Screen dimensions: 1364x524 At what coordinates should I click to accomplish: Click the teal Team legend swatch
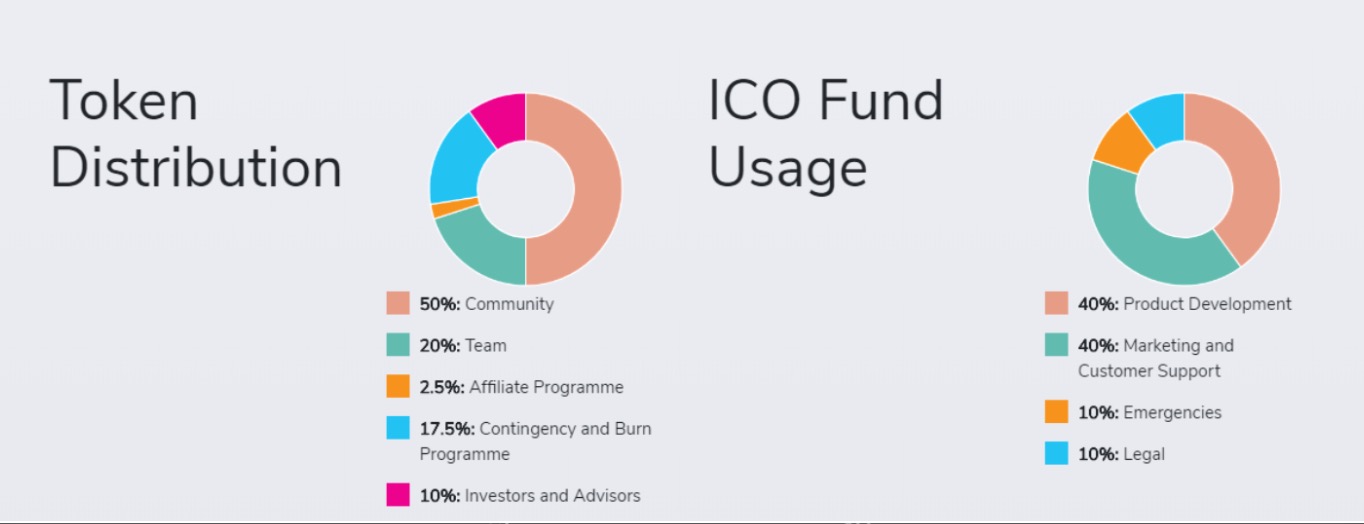coord(398,345)
